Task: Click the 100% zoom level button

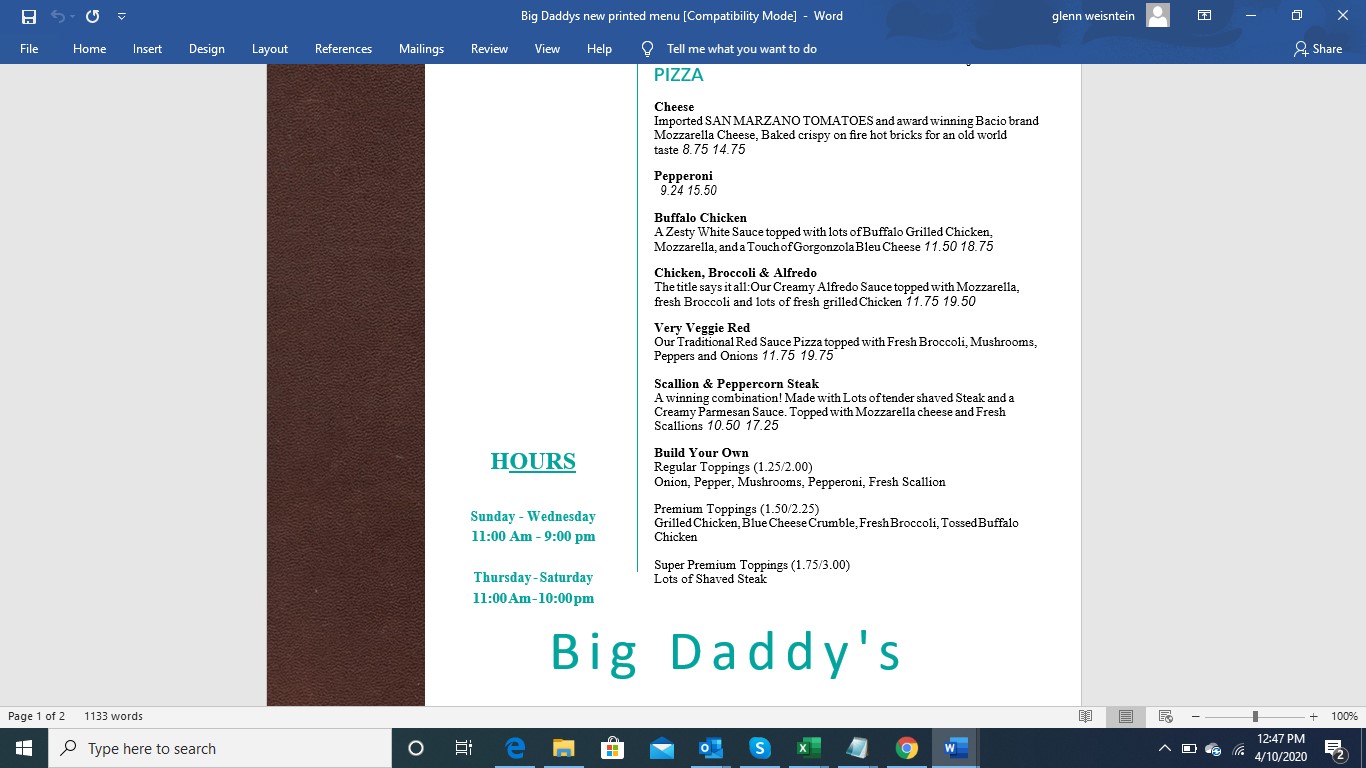Action: (1344, 716)
